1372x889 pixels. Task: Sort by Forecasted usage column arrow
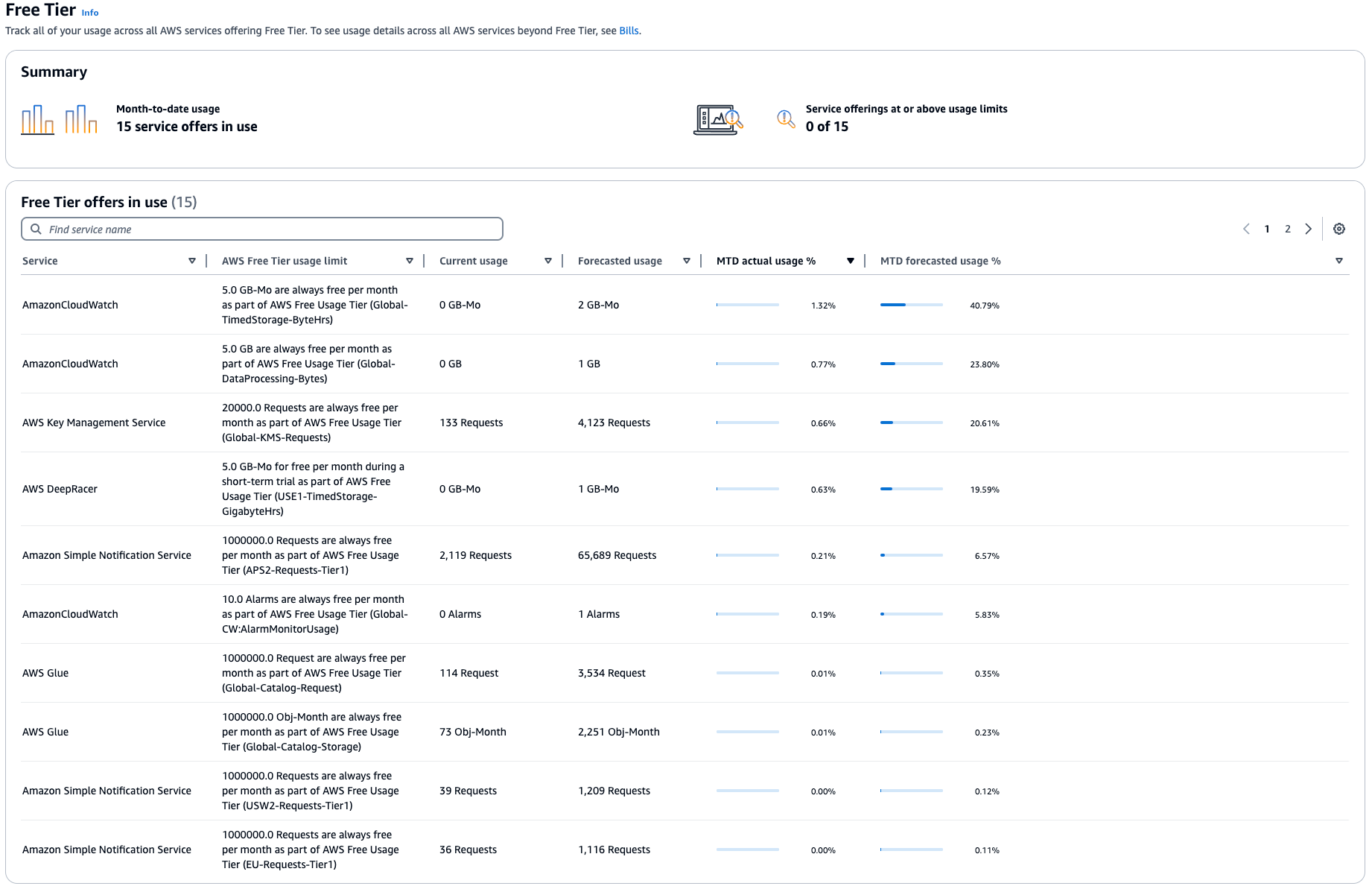tap(687, 261)
